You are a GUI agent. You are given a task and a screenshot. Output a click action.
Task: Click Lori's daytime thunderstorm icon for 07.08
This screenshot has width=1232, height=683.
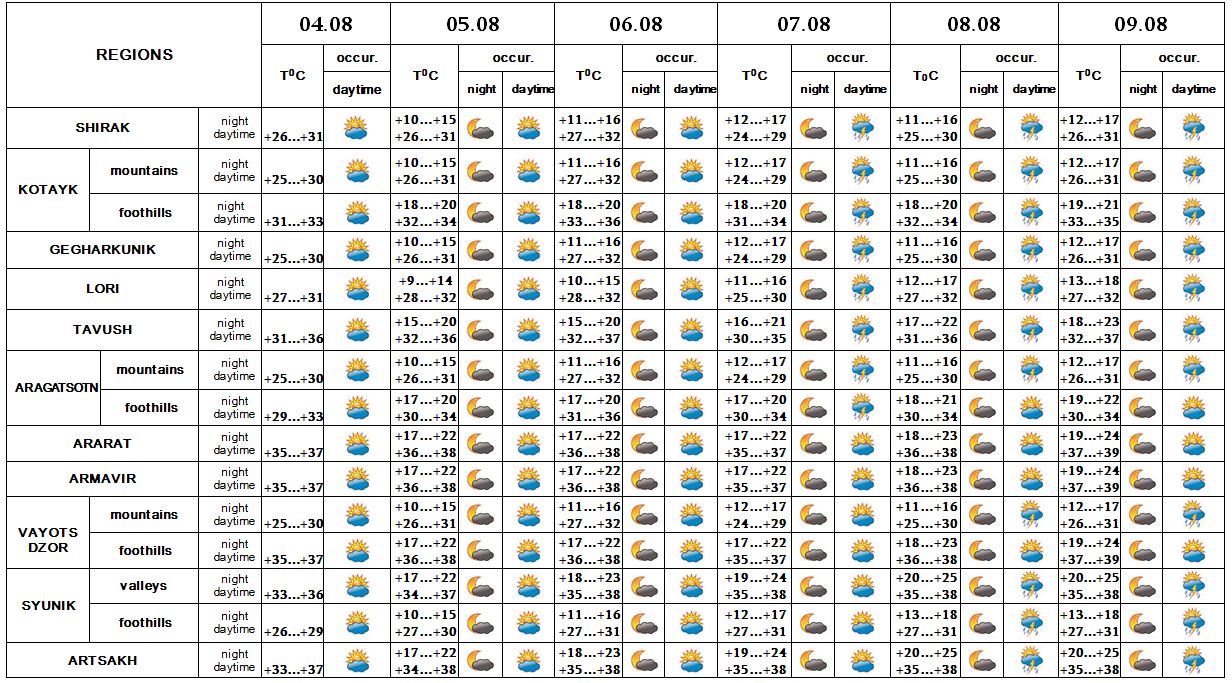pos(864,290)
